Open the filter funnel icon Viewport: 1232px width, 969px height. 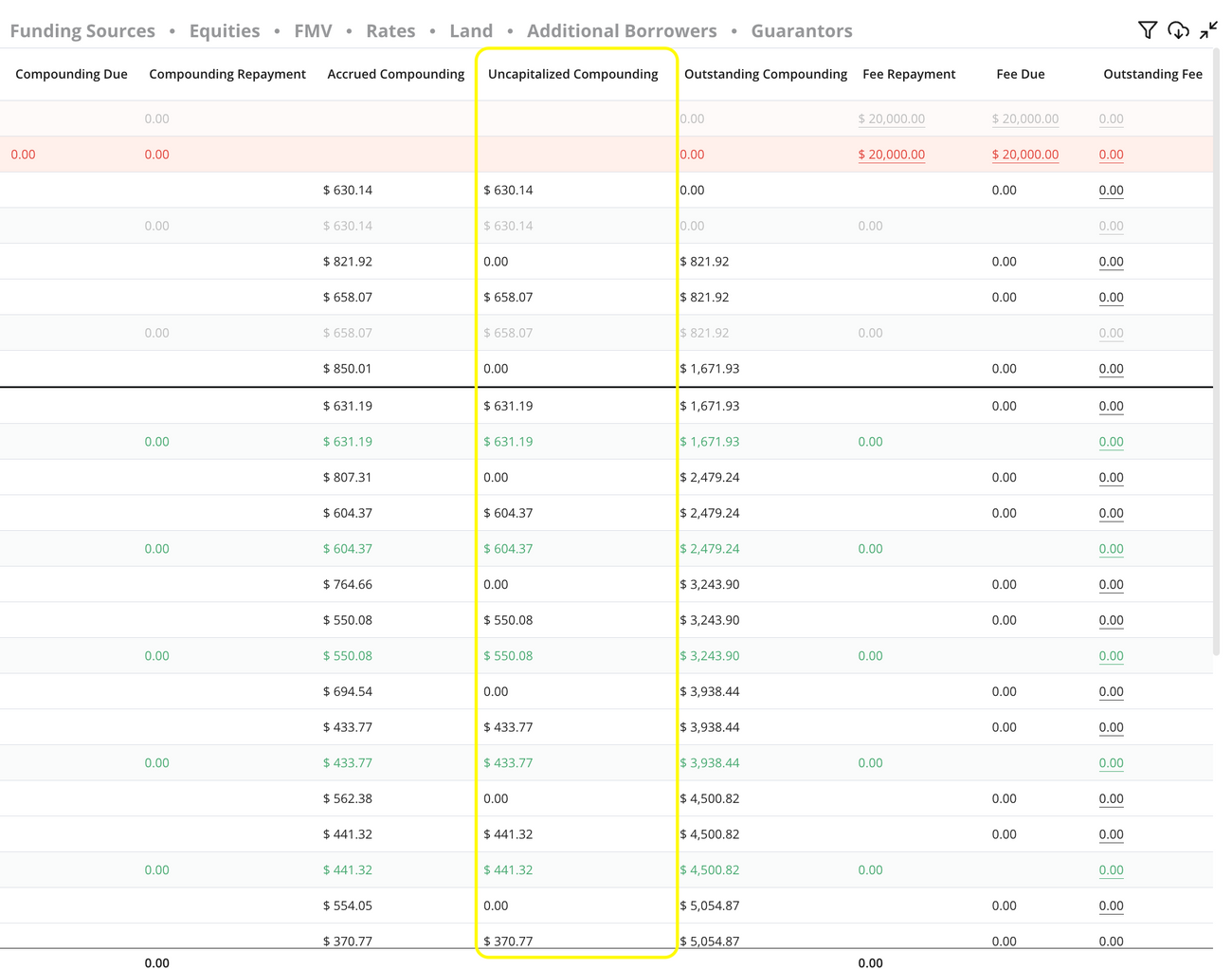pos(1147,30)
